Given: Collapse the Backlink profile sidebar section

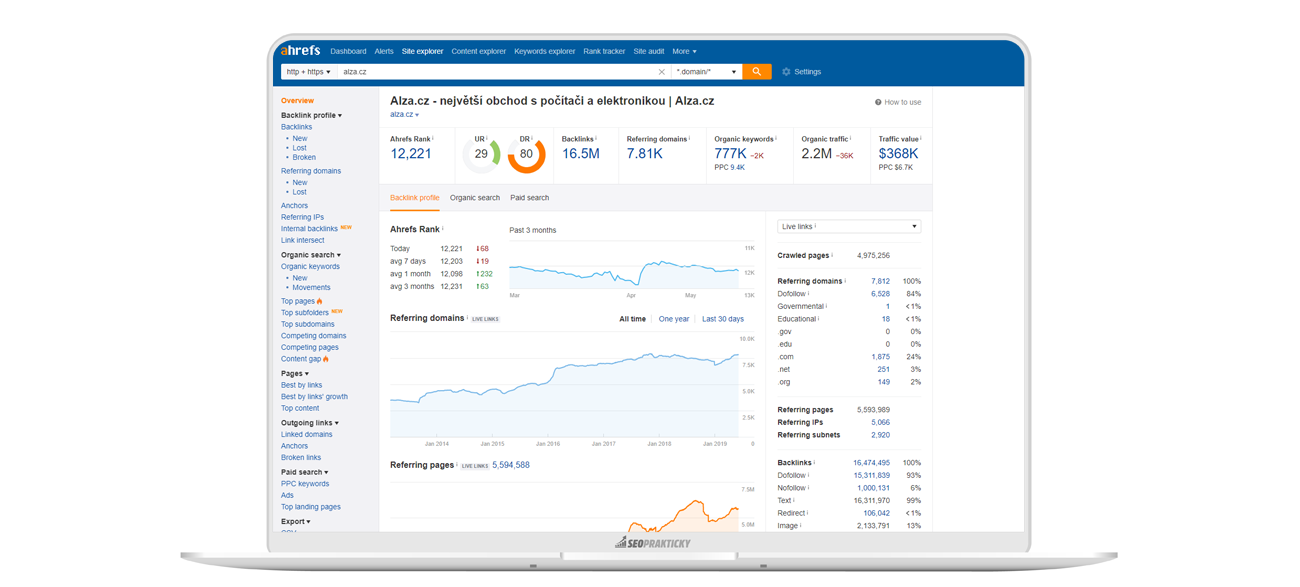Looking at the screenshot, I should (311, 116).
